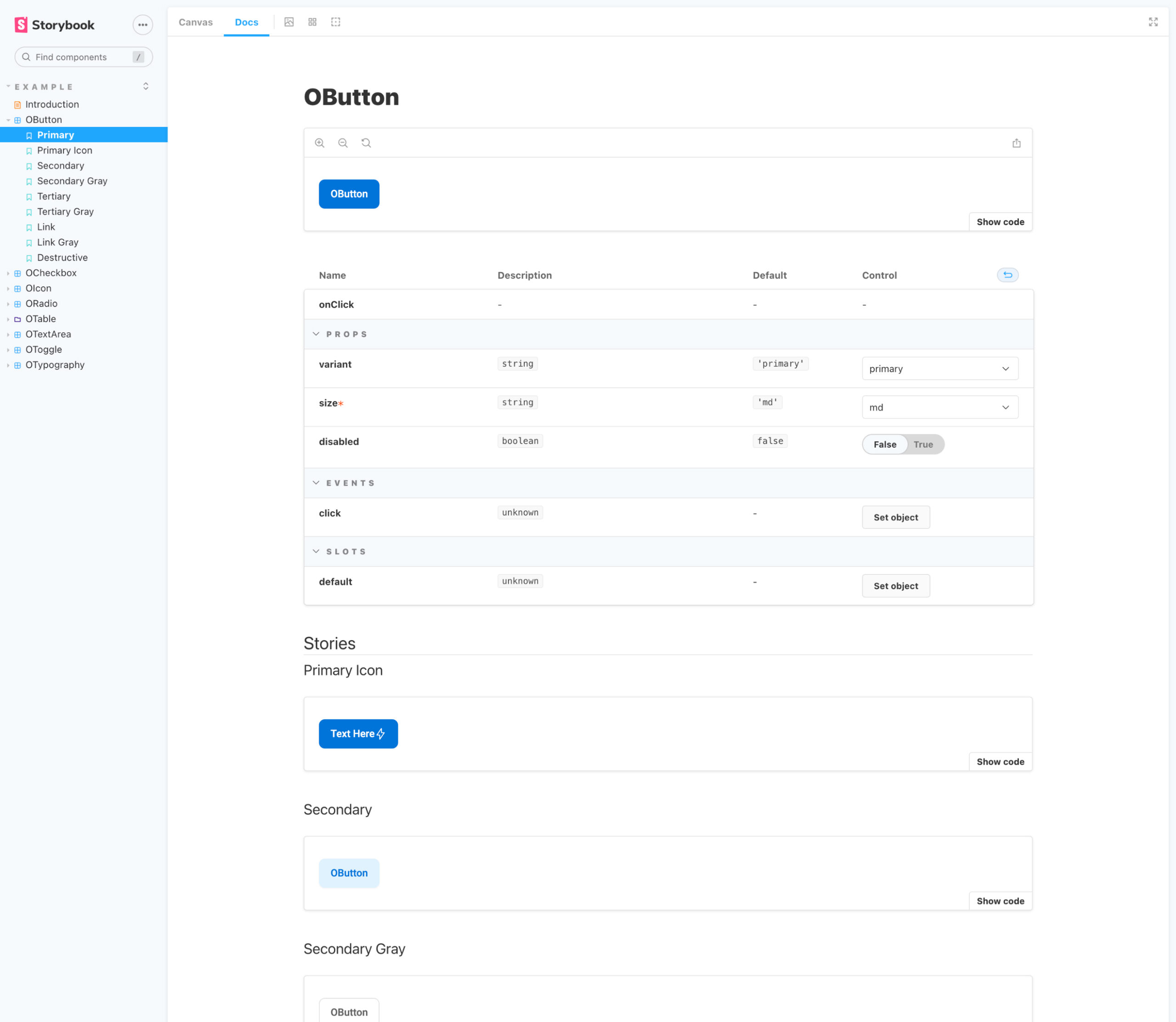Image resolution: width=1176 pixels, height=1022 pixels.
Task: Open the variant dropdown set to primary
Action: click(940, 369)
